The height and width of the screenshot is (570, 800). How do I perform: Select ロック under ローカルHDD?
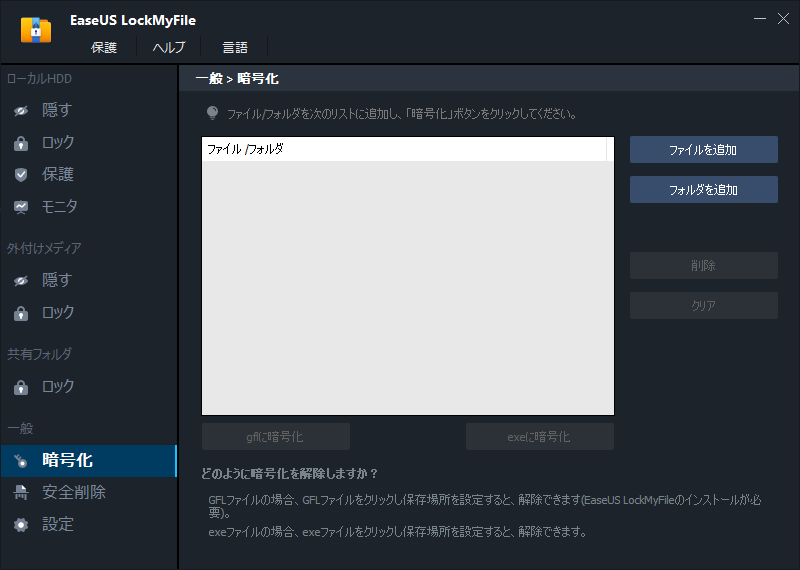point(89,142)
